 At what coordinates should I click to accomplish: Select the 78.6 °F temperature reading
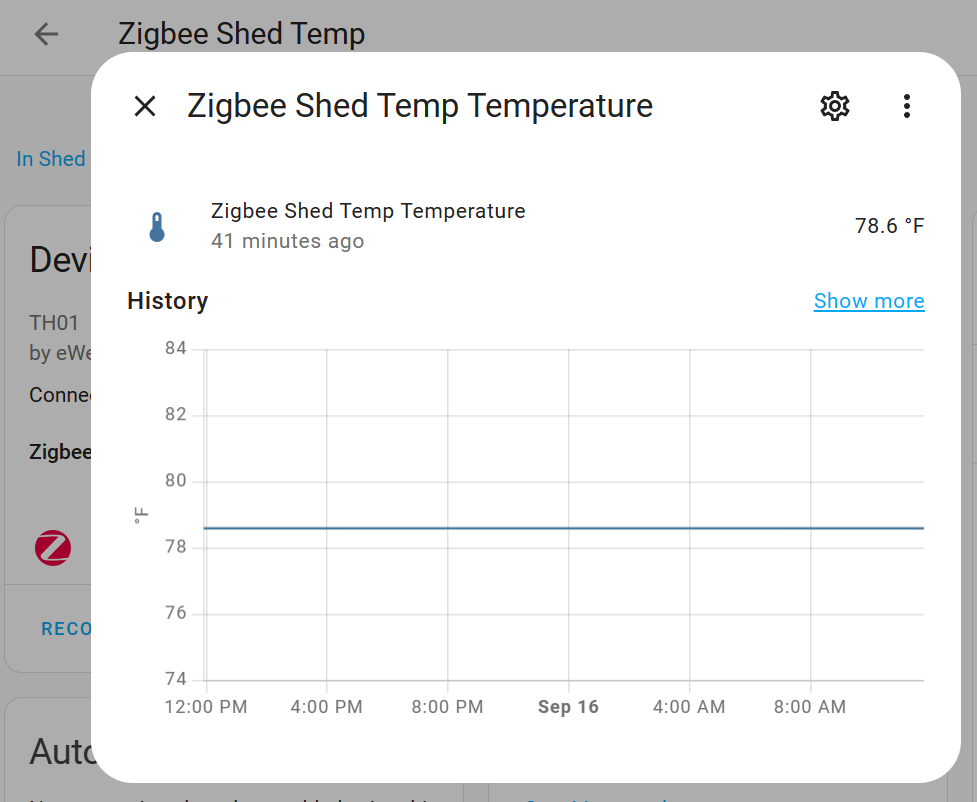[x=889, y=225]
